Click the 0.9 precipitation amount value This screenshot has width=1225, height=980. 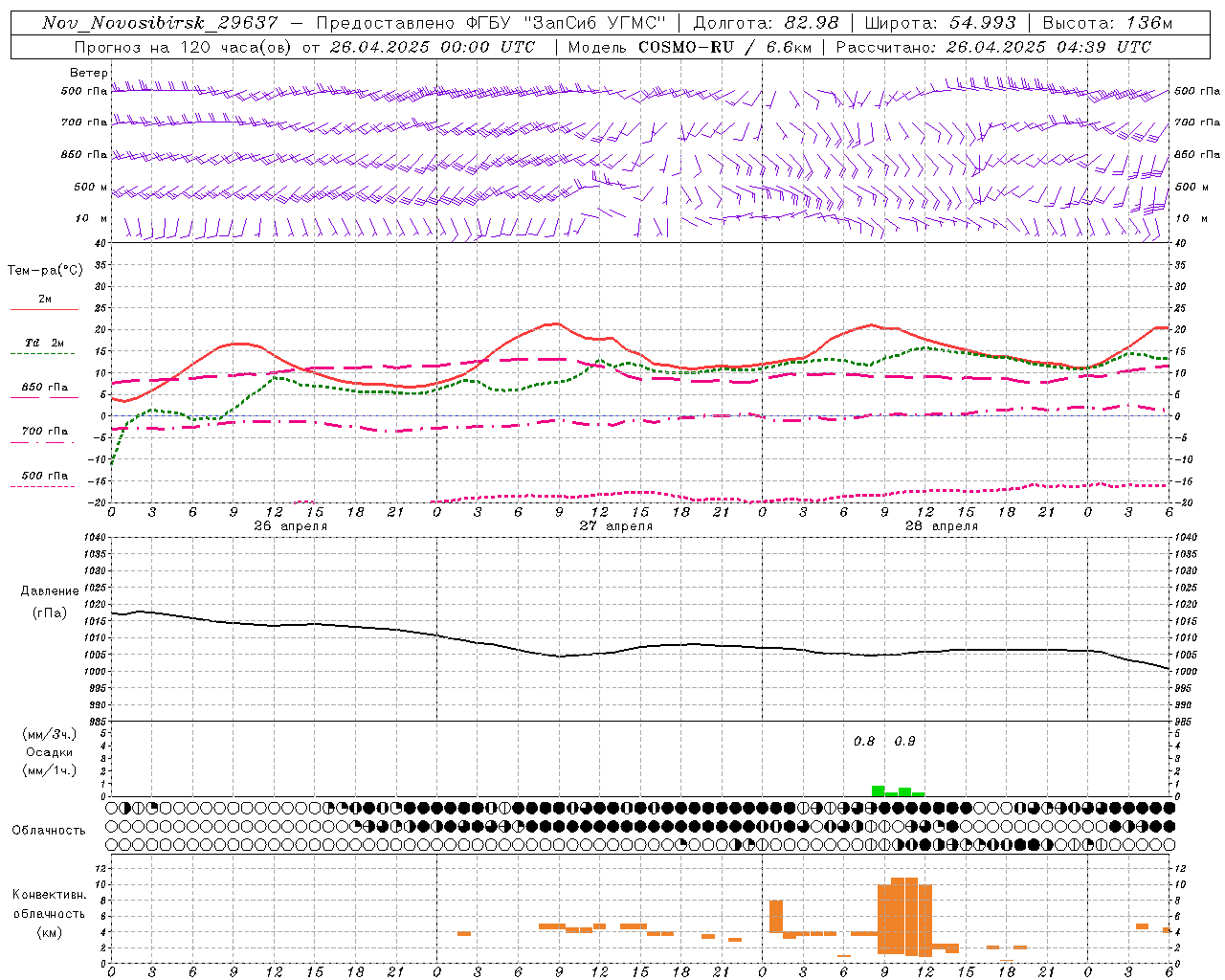point(904,742)
